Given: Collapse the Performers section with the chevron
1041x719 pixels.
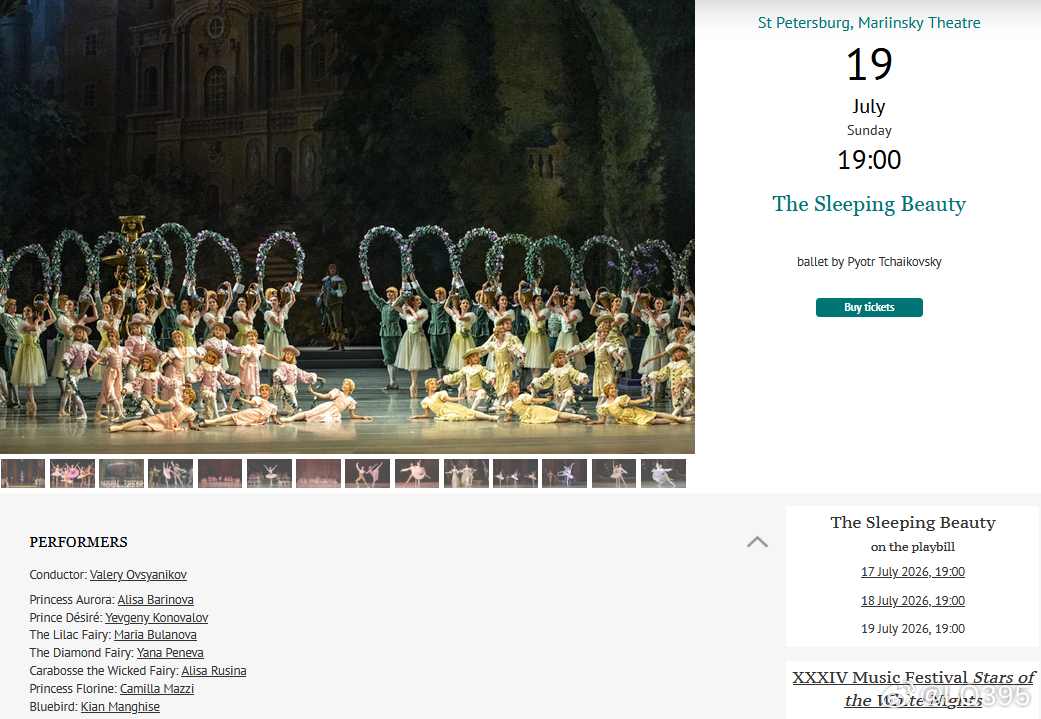Looking at the screenshot, I should click(x=757, y=542).
